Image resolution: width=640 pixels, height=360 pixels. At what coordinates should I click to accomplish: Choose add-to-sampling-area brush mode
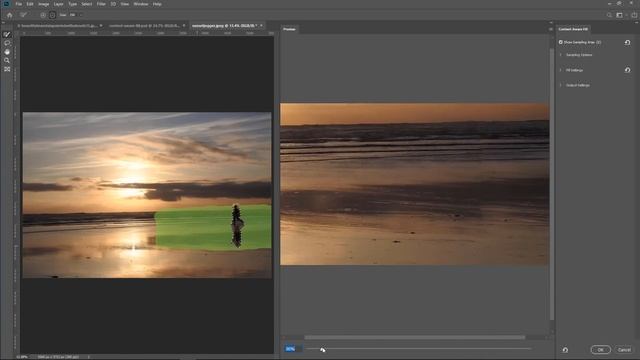[43, 15]
